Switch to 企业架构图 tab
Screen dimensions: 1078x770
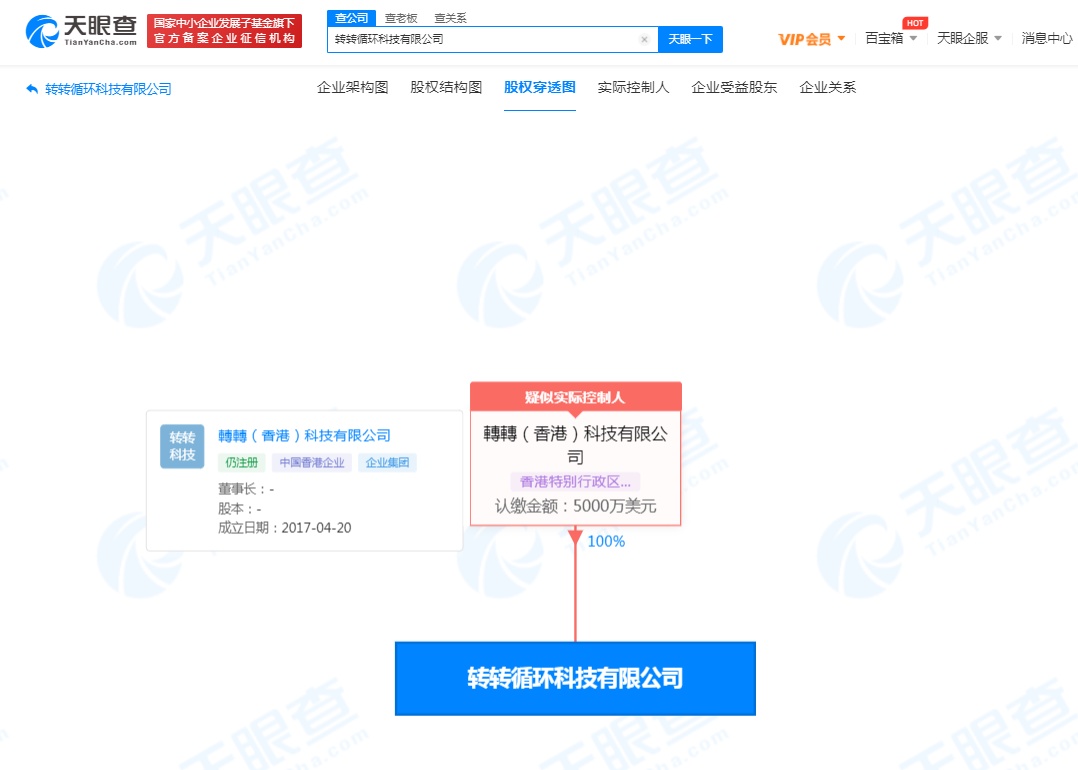point(353,87)
